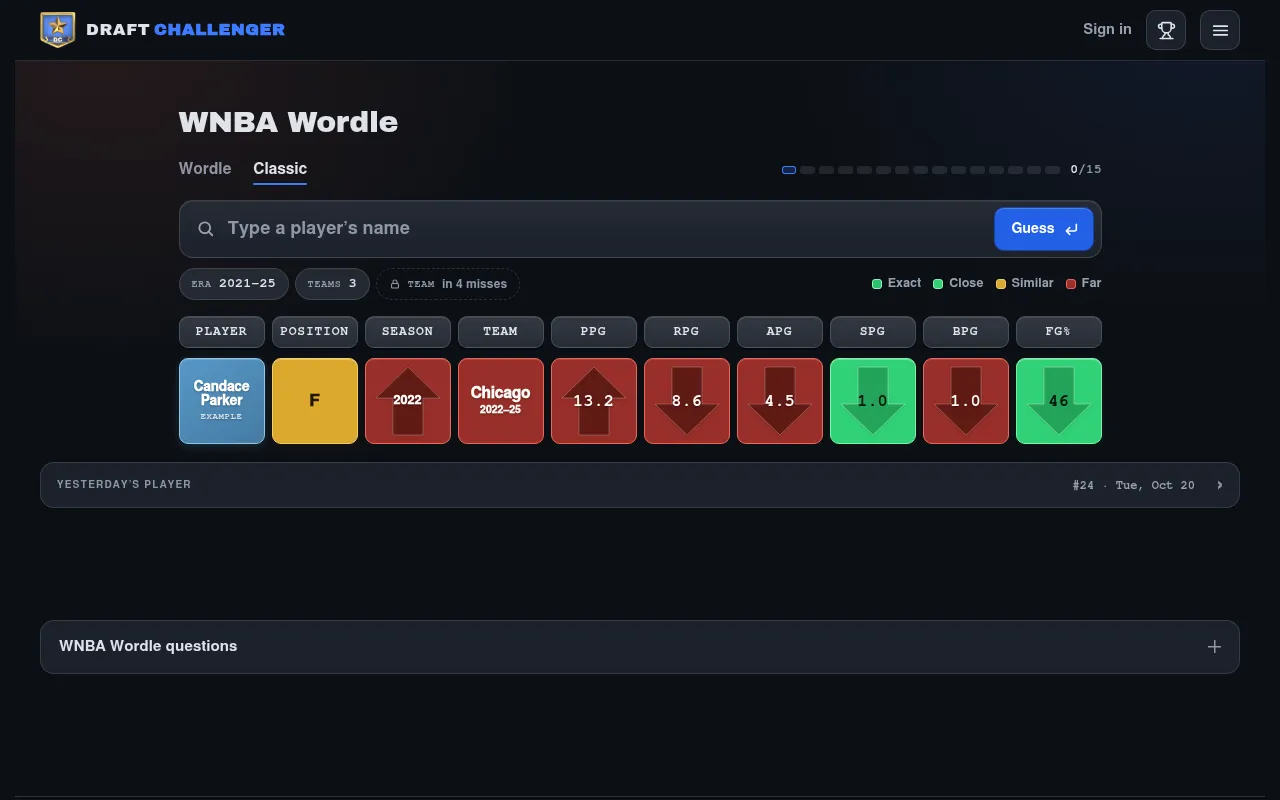Click the POSITION column header
This screenshot has height=800, width=1280.
[315, 332]
